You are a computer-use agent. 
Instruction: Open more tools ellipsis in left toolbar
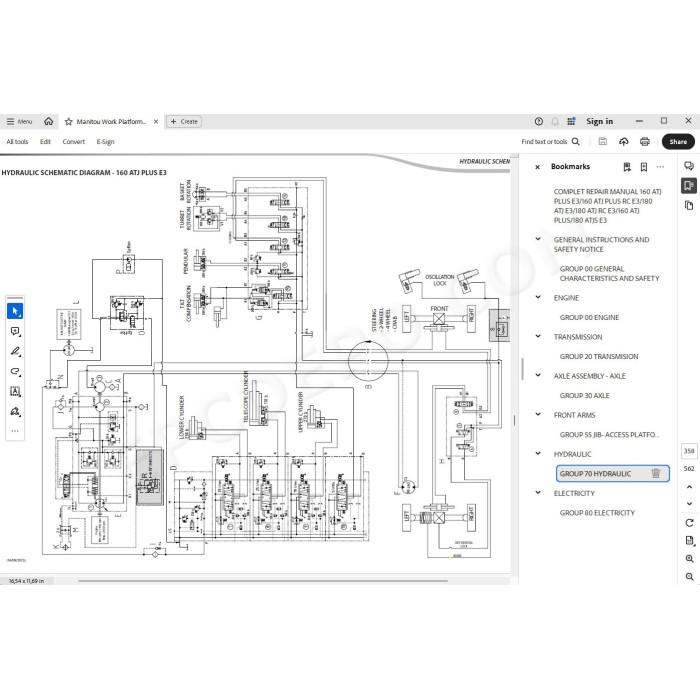tap(15, 431)
